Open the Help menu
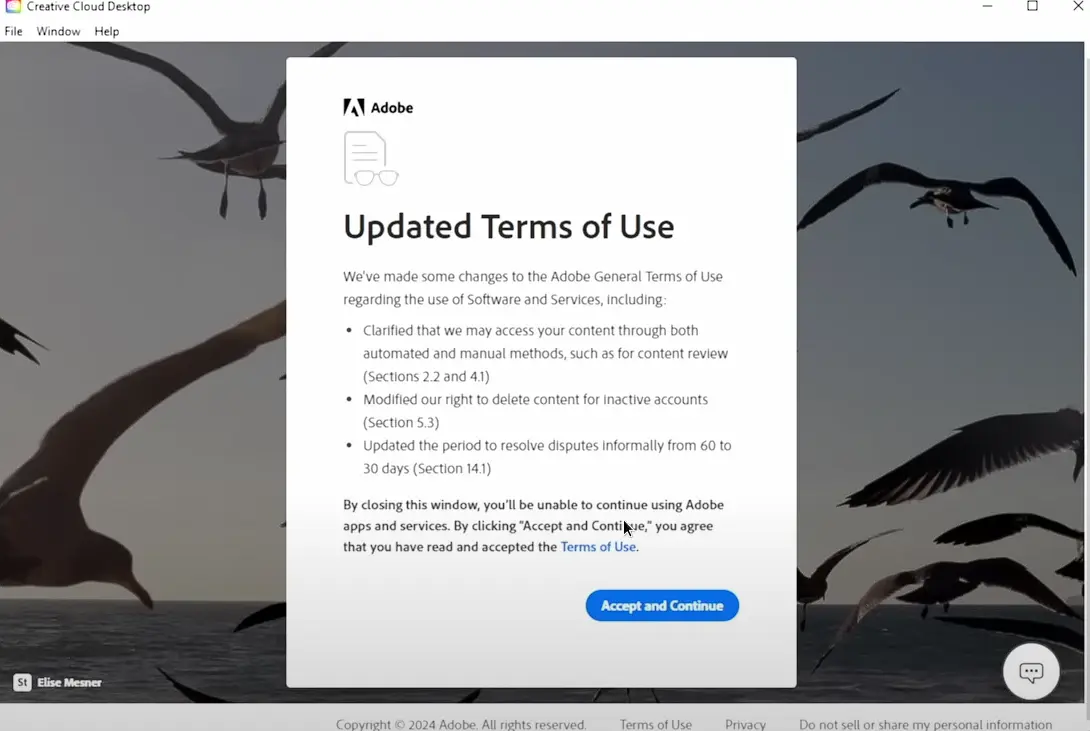Image resolution: width=1090 pixels, height=731 pixels. (106, 31)
